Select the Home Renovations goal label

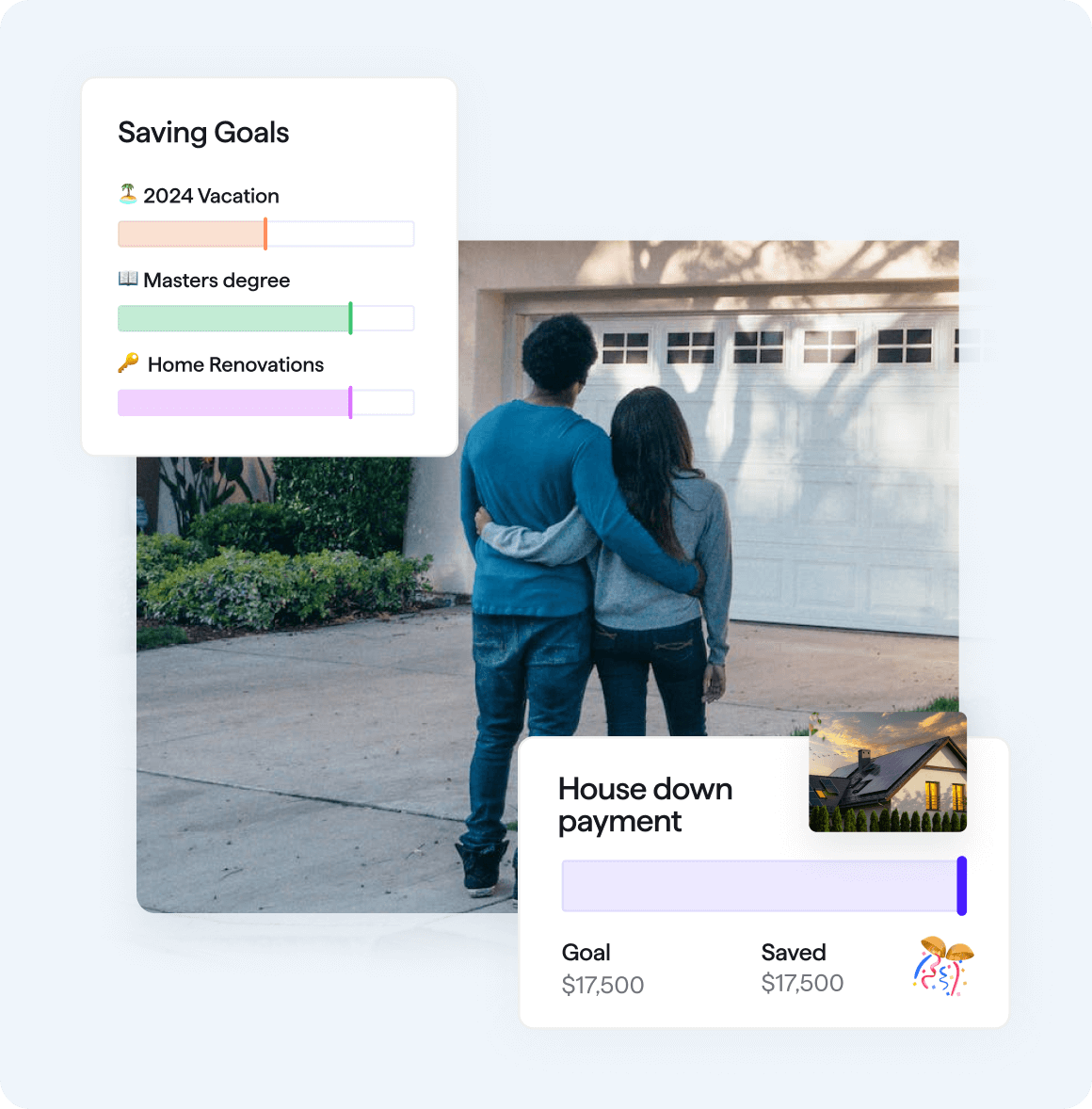[235, 364]
